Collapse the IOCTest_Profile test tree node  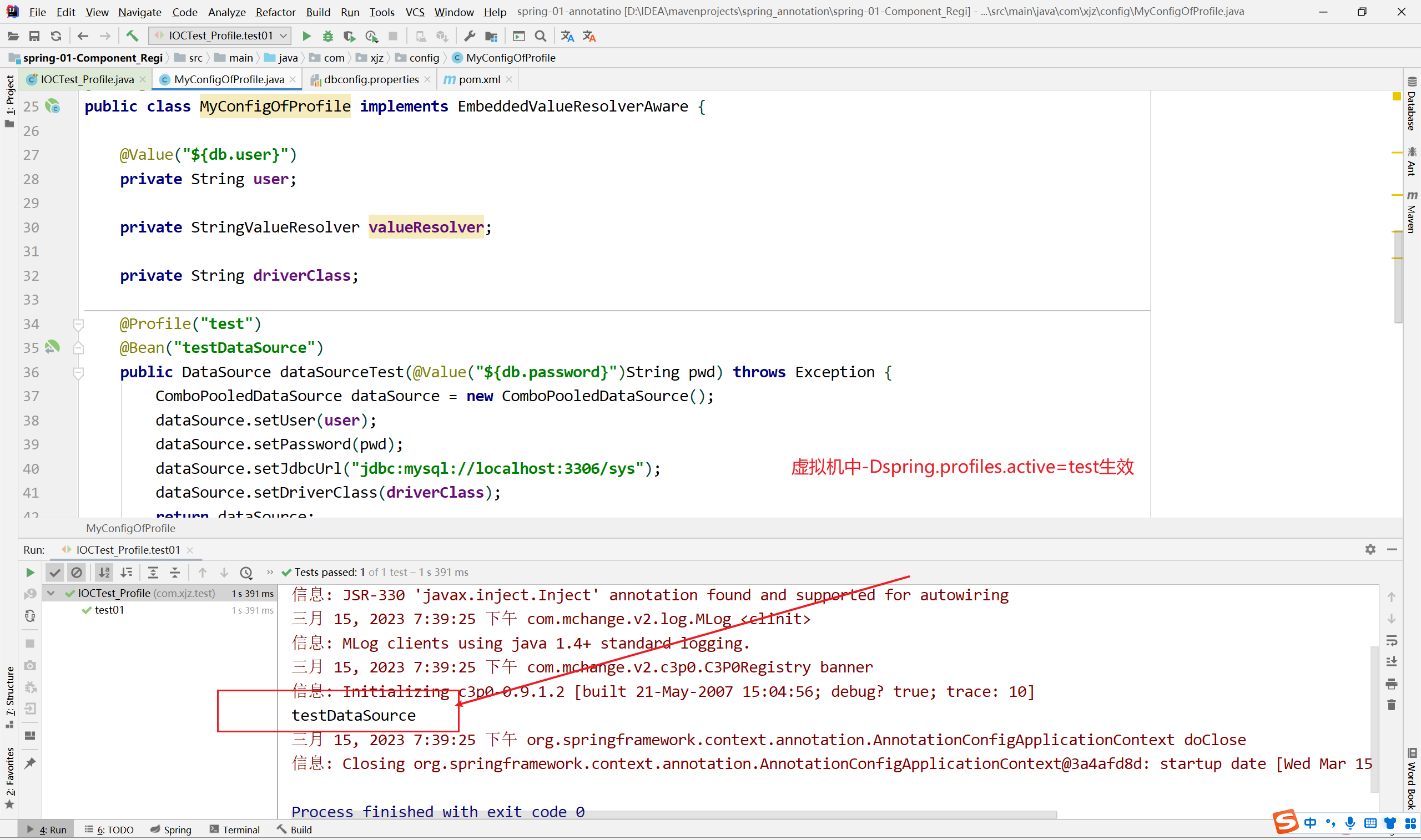coord(51,593)
